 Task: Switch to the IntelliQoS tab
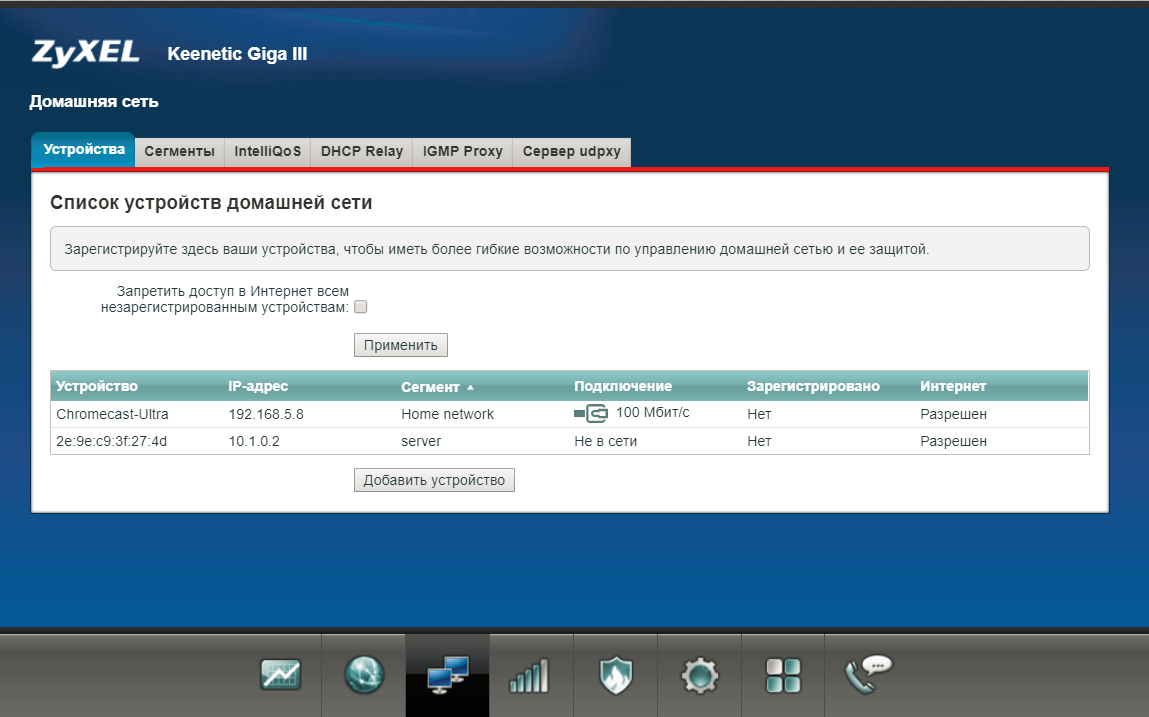[x=267, y=152]
